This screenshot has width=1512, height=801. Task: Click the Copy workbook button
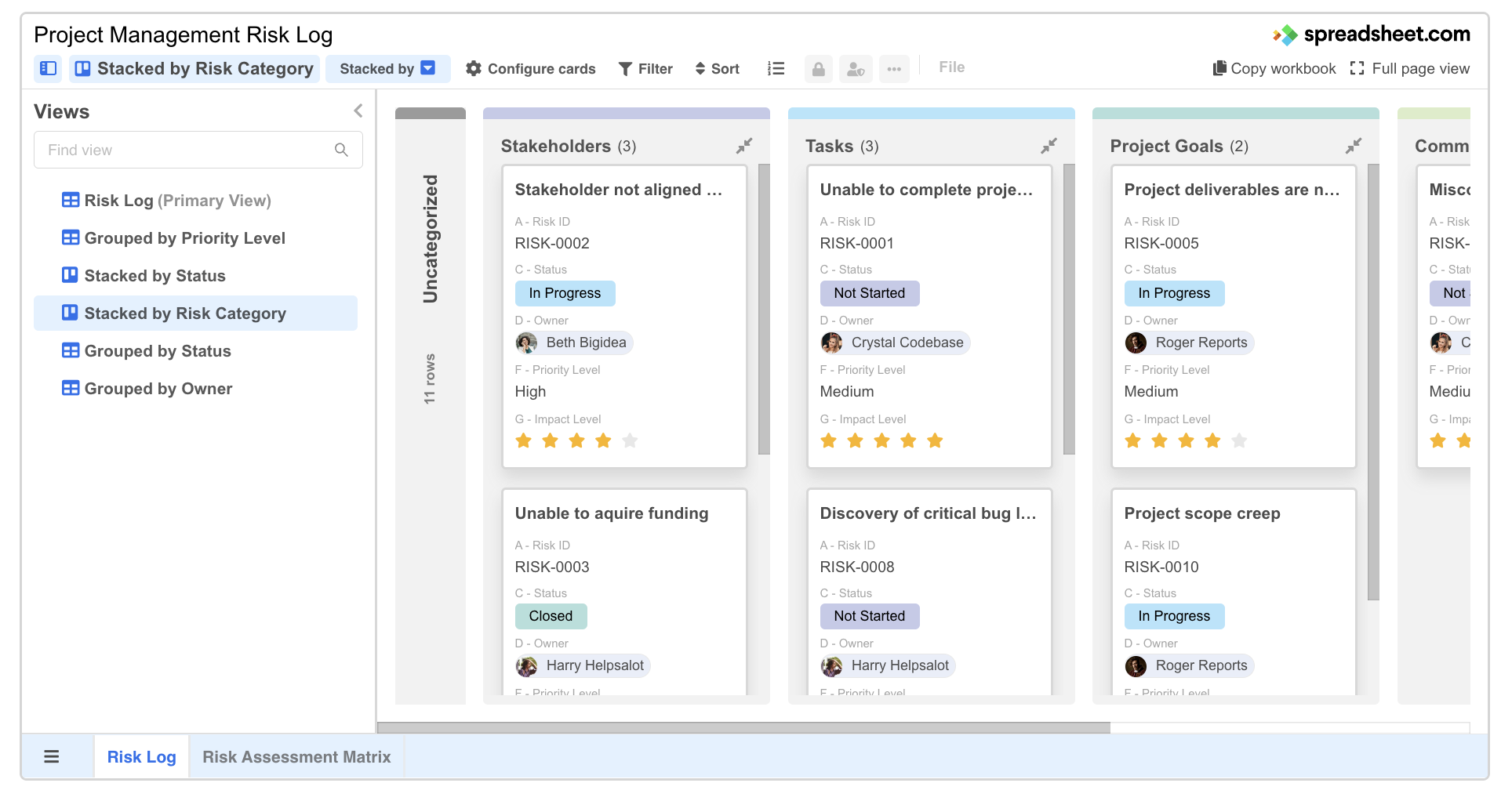(1273, 68)
